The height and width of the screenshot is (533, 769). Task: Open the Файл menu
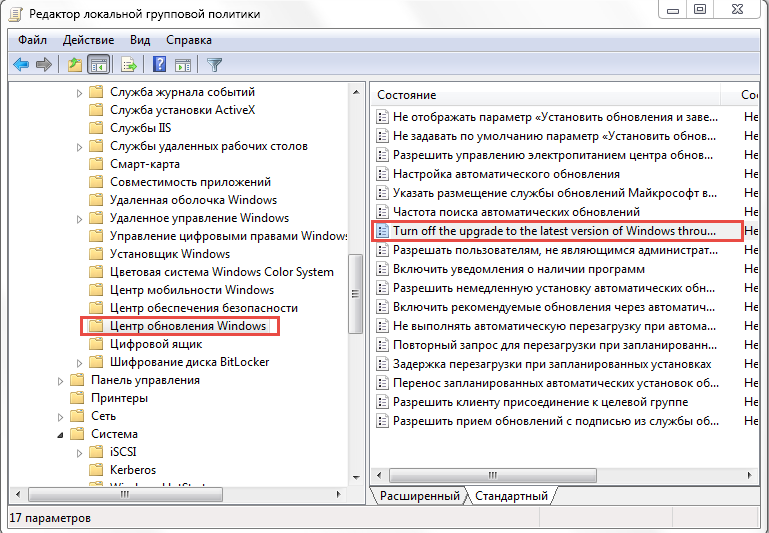[x=32, y=40]
